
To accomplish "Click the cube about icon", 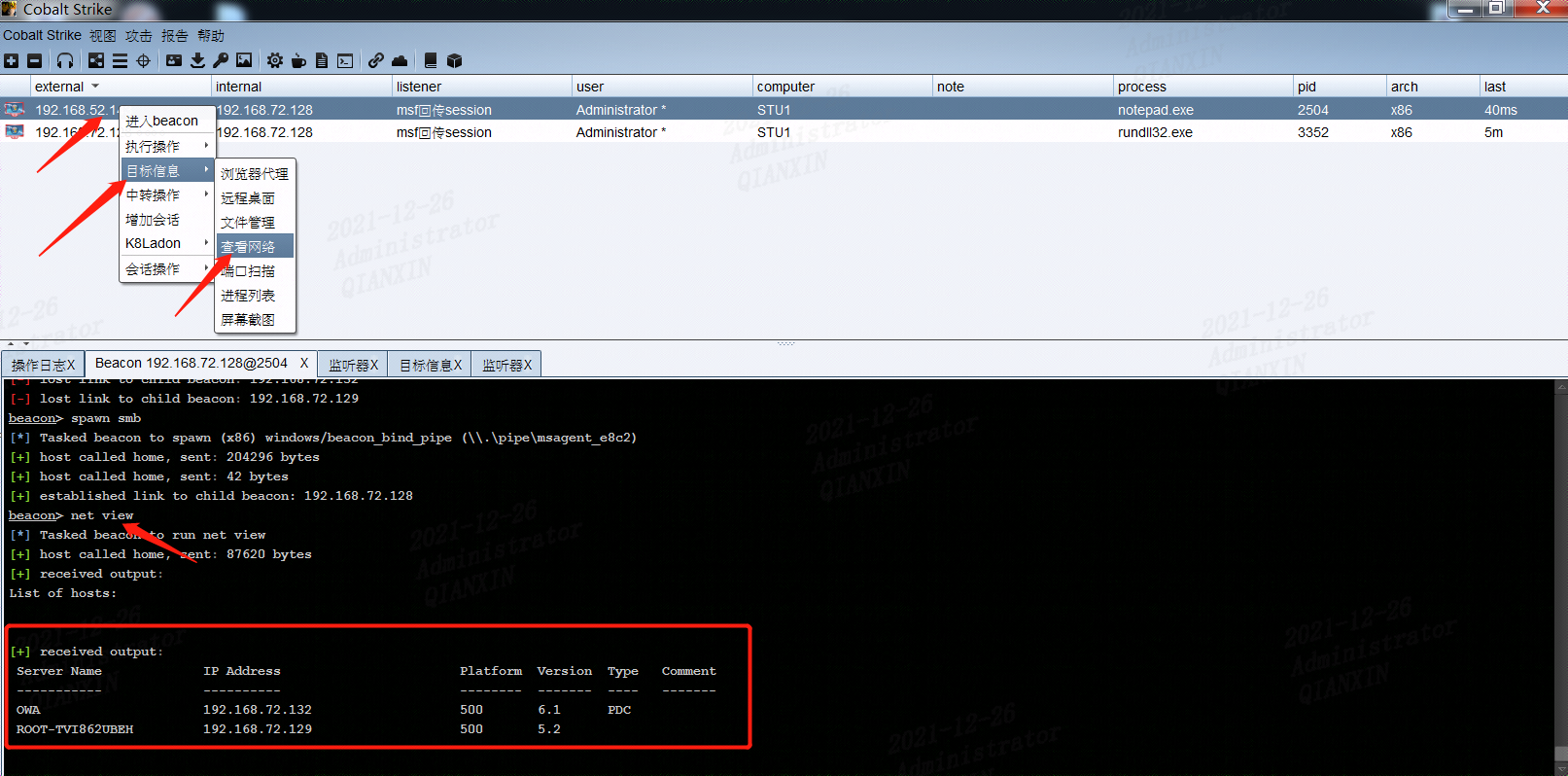I will 454,60.
